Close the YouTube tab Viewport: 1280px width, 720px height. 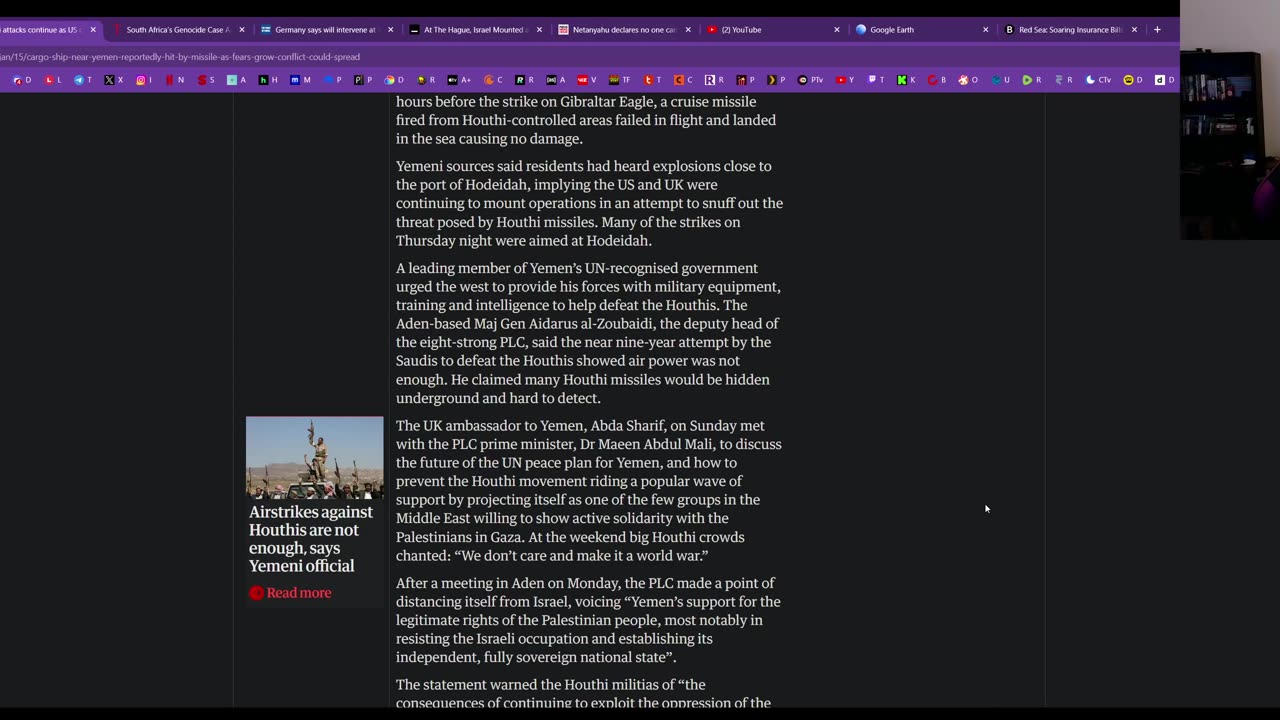coord(837,30)
